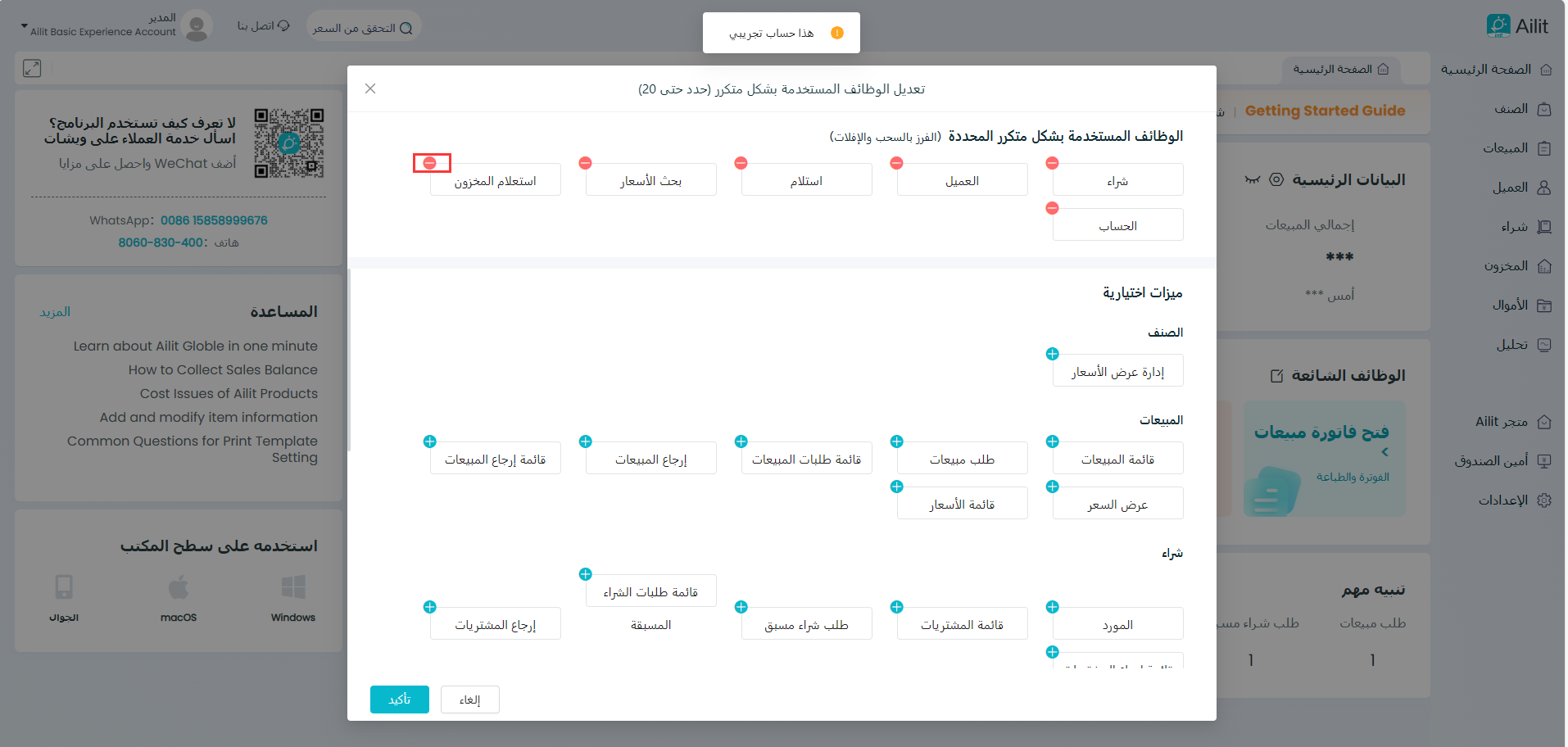Select the شراء function tile
1568x747 pixels.
pos(1117,180)
